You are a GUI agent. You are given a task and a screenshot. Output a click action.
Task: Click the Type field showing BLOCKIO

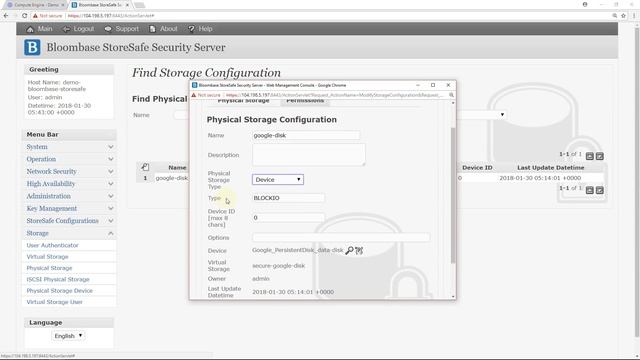(288, 198)
